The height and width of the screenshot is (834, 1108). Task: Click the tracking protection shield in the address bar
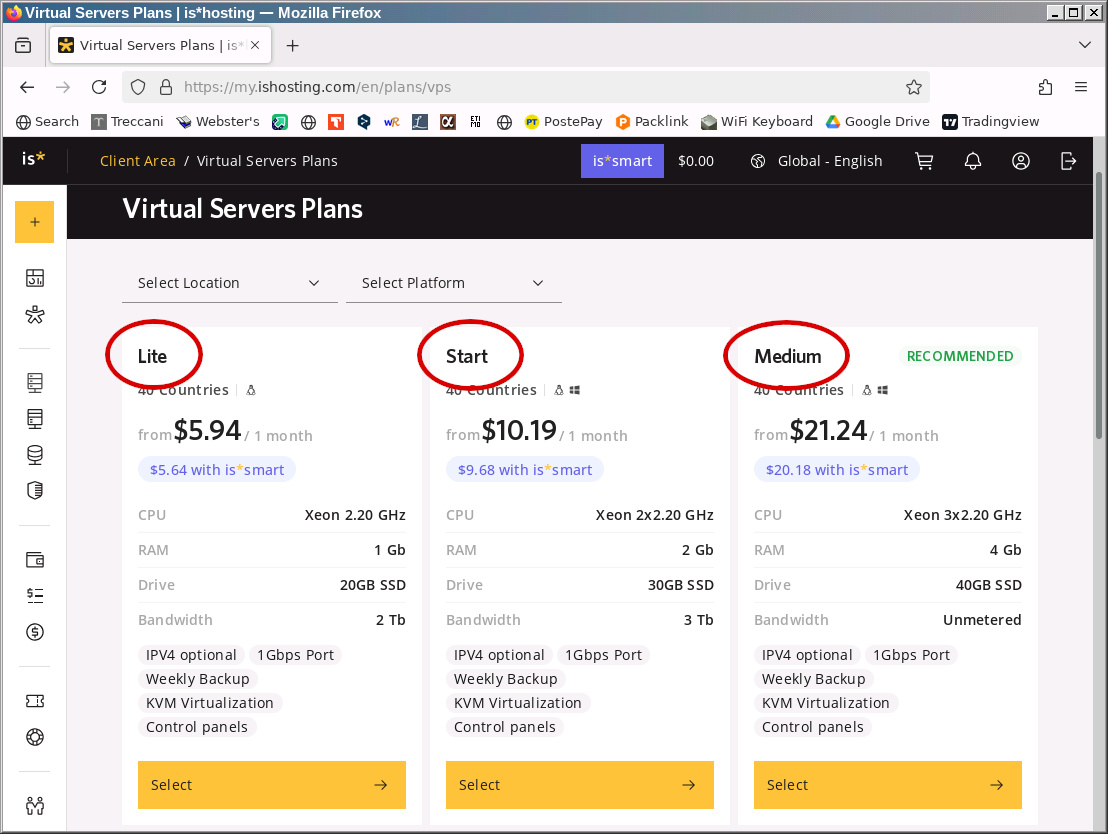point(138,87)
